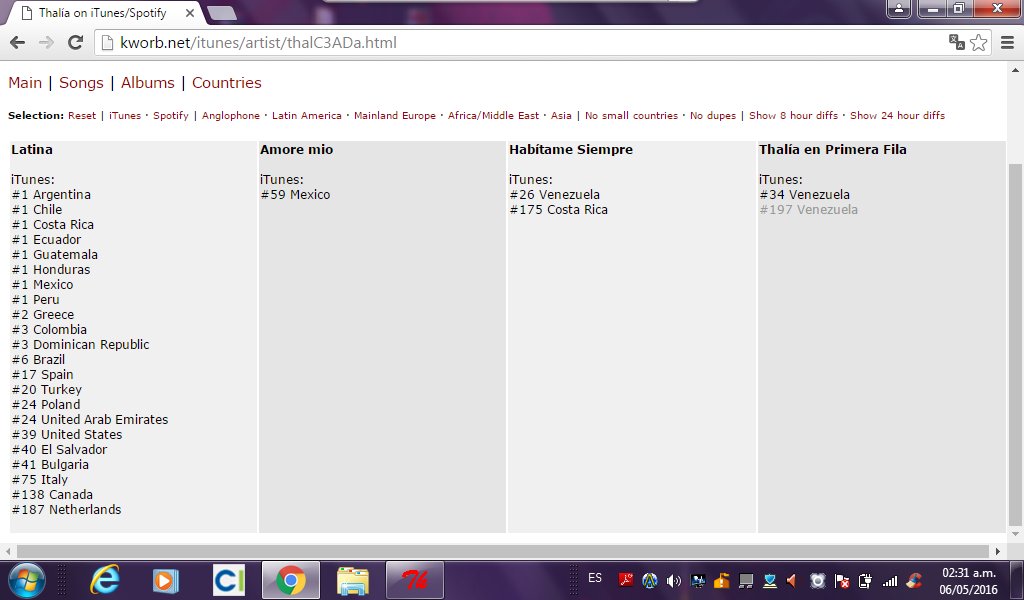Image resolution: width=1024 pixels, height=600 pixels.
Task: Open Windows Explorer folder in taskbar
Action: pos(353,580)
